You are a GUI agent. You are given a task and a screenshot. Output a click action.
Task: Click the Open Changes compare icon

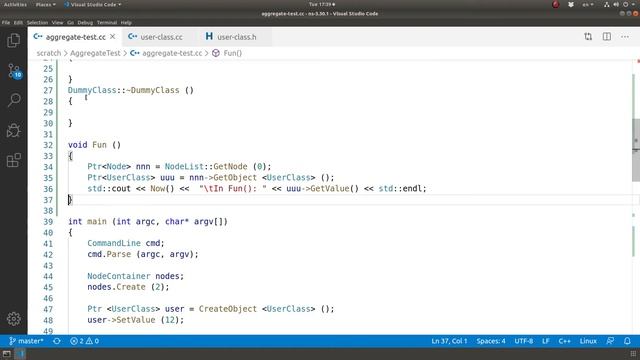pos(588,37)
